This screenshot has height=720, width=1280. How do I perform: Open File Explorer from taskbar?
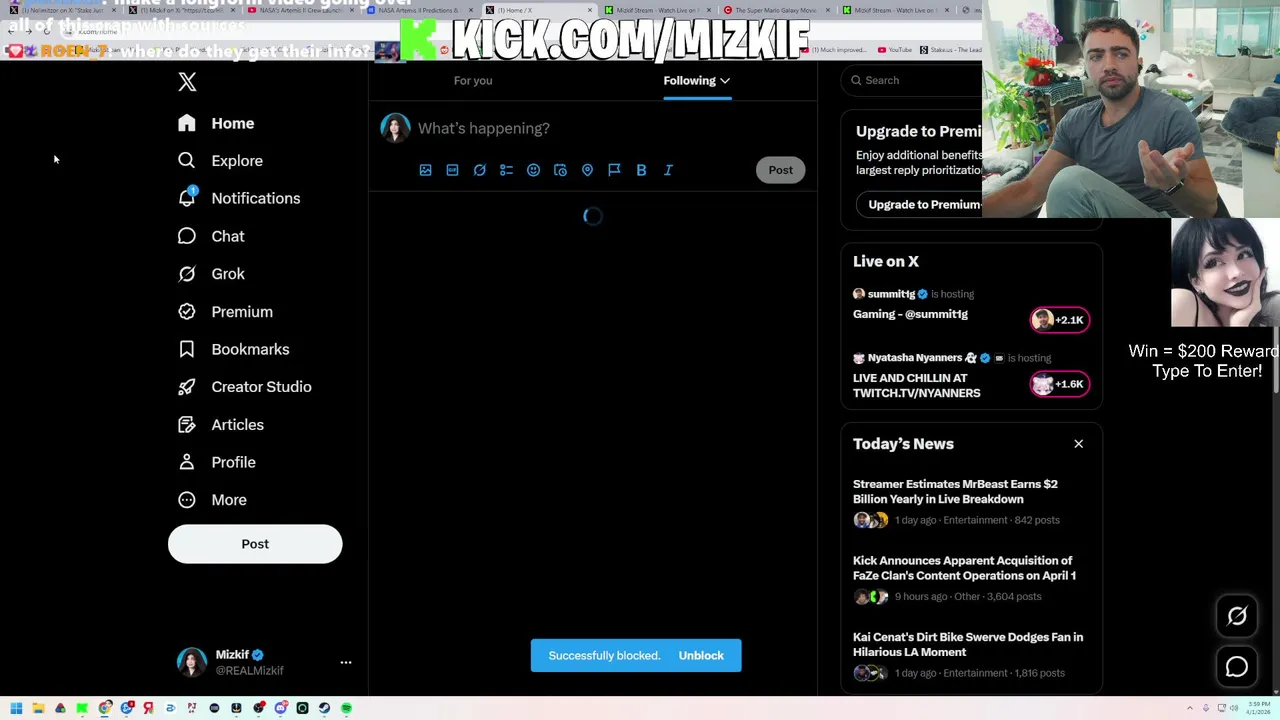38,708
